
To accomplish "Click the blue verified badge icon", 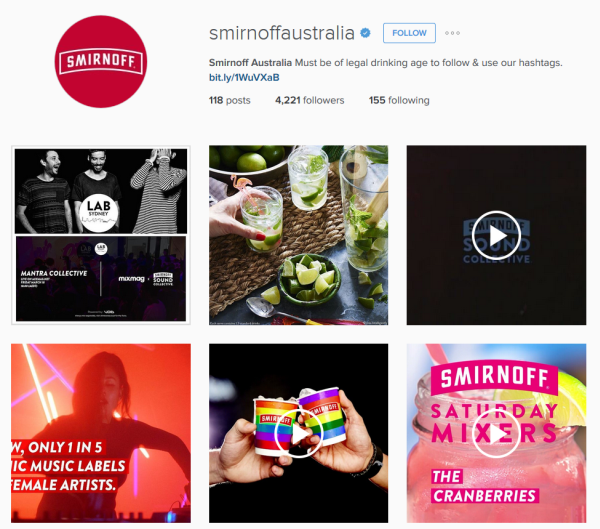I will (x=365, y=33).
